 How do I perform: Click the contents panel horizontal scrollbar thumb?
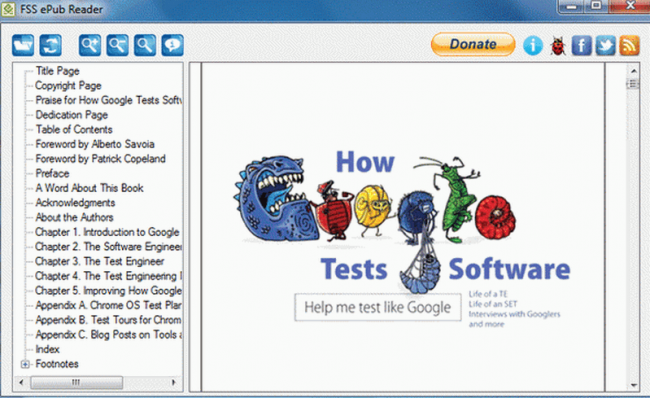77,382
